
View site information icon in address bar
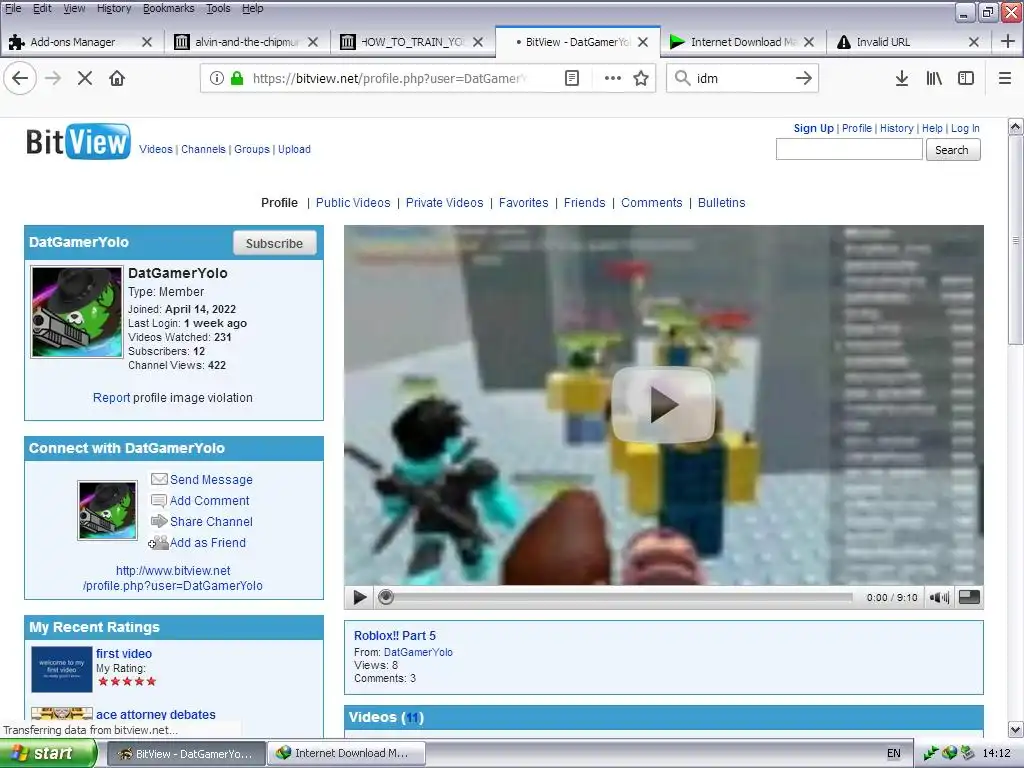click(x=217, y=78)
